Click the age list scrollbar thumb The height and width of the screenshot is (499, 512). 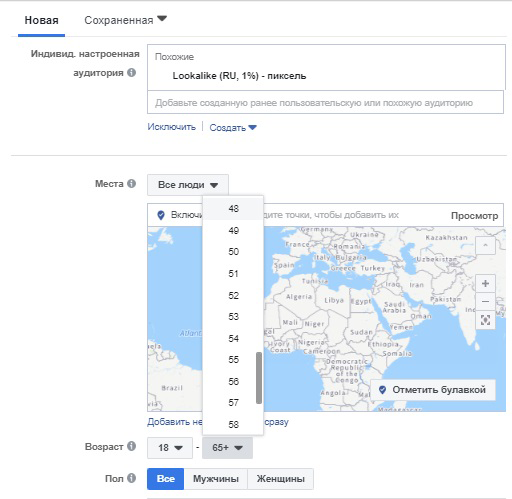pos(259,378)
